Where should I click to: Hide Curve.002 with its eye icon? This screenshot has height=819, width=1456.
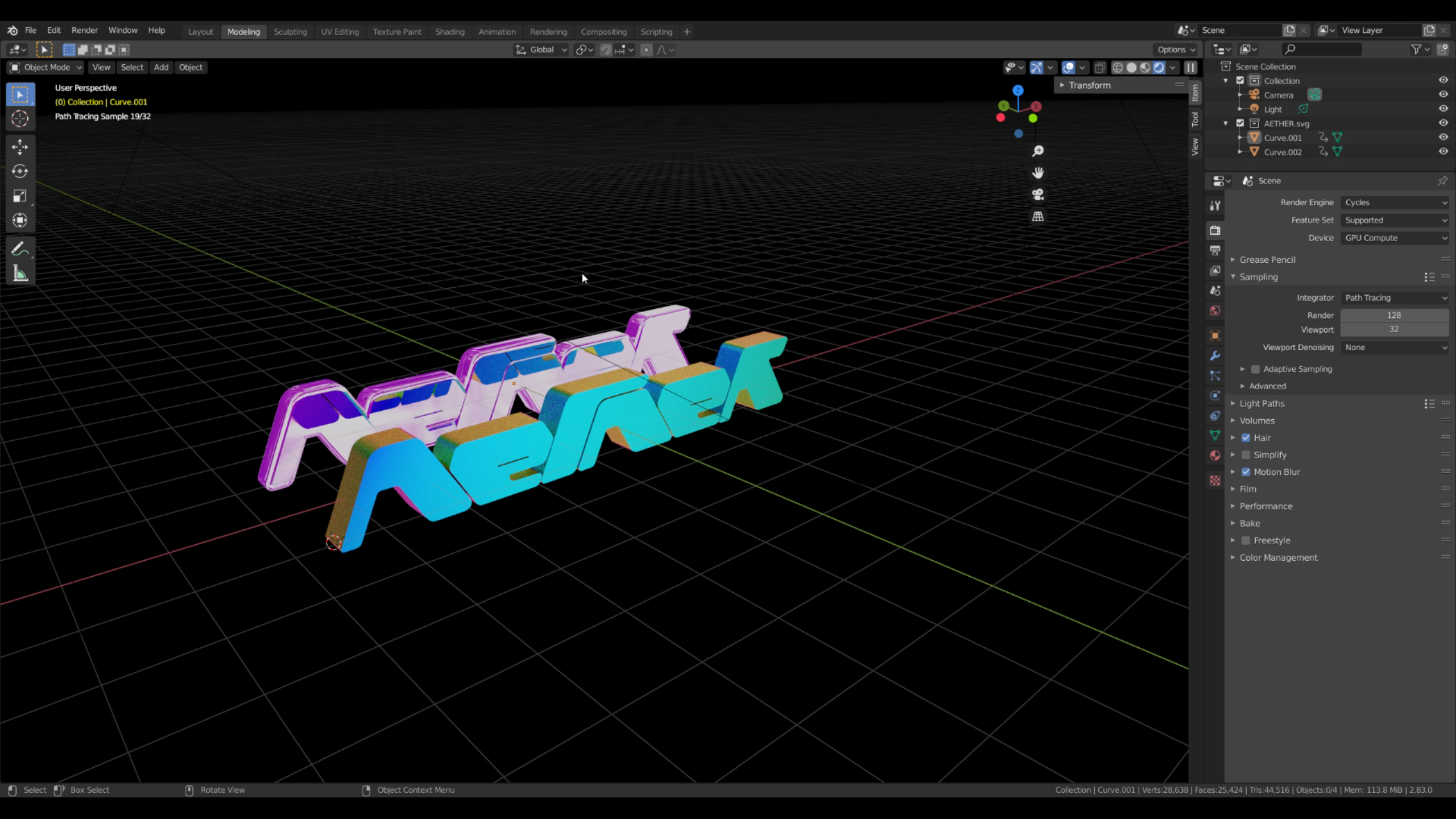(x=1443, y=151)
